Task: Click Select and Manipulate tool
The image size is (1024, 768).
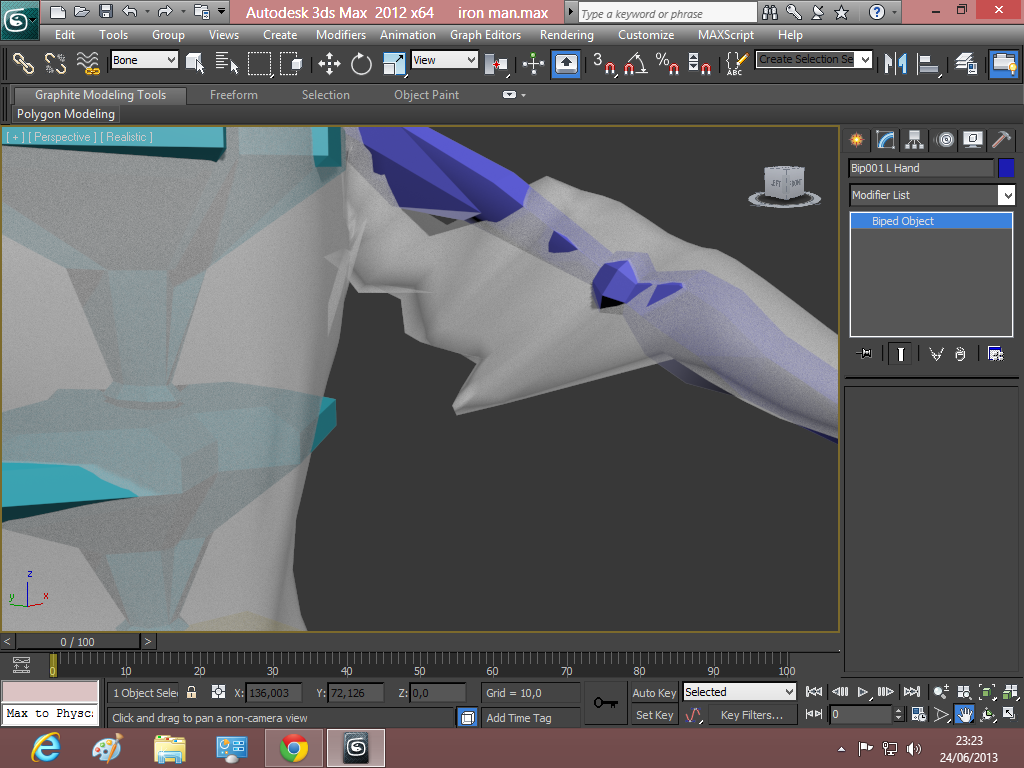Action: pos(534,63)
